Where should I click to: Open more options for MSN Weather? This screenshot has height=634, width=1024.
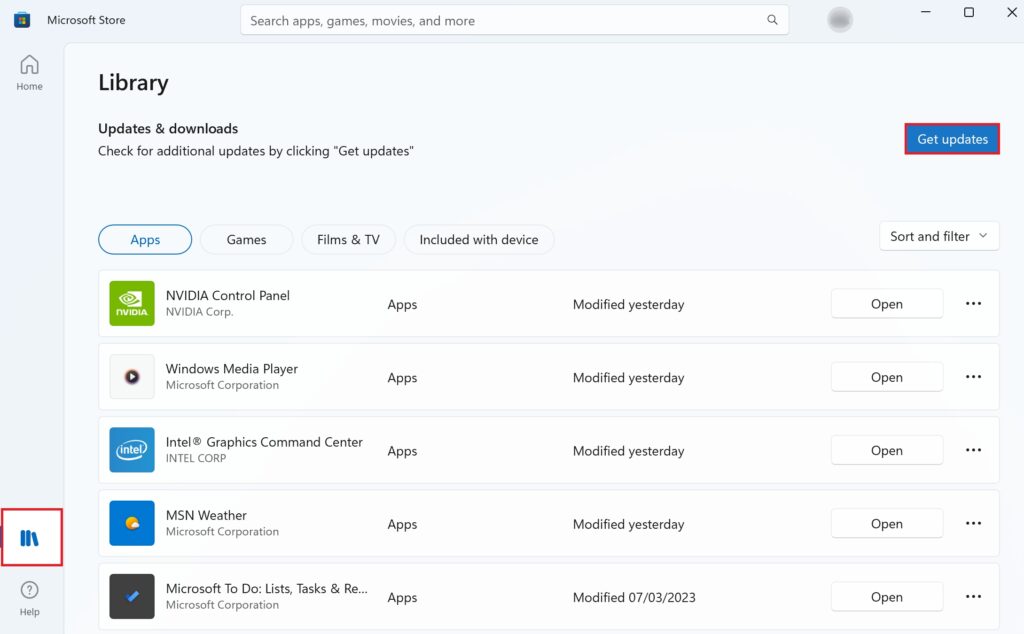pyautogui.click(x=973, y=524)
